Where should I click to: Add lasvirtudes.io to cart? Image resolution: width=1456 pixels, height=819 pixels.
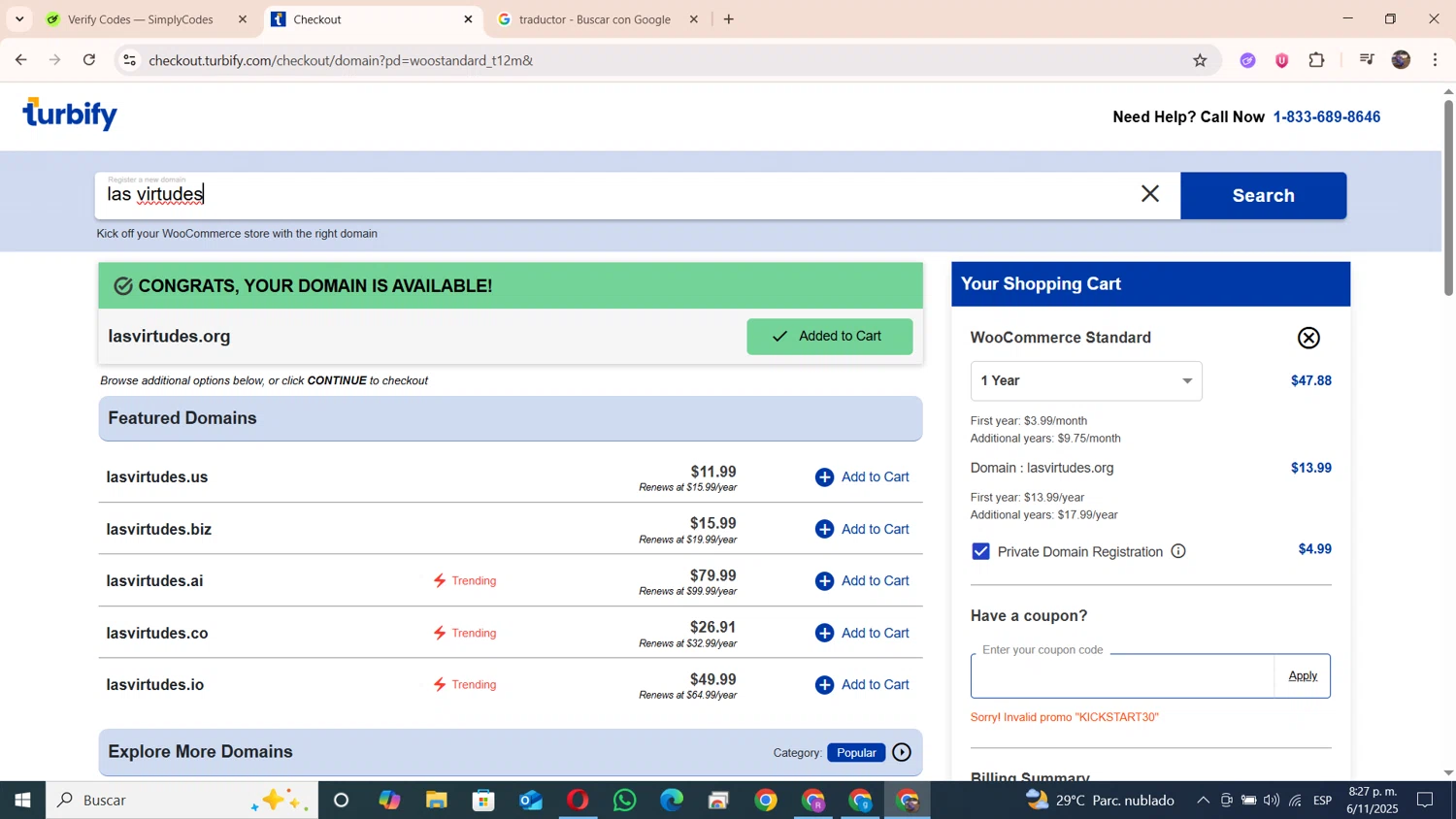tap(862, 685)
